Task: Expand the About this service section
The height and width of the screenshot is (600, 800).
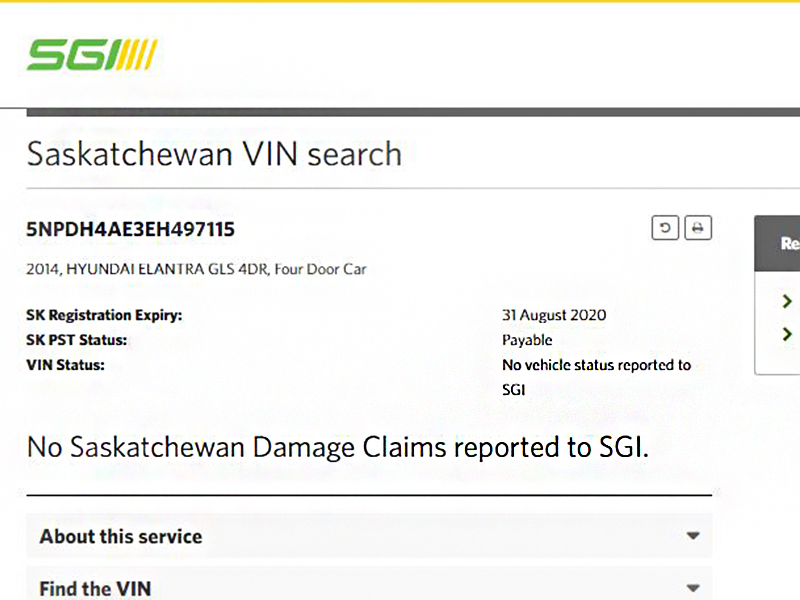Action: click(369, 536)
